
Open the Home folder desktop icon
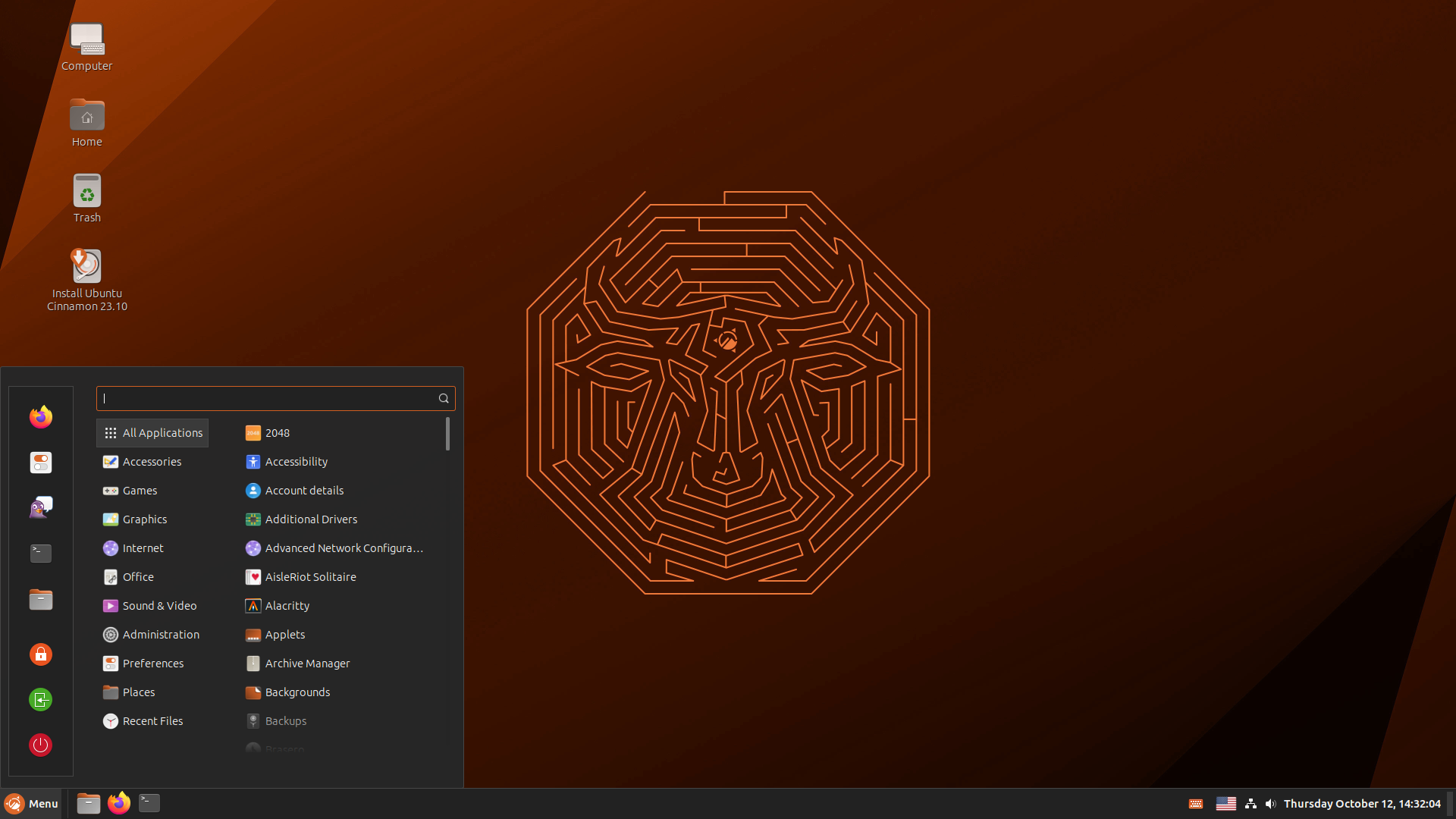coord(87,123)
